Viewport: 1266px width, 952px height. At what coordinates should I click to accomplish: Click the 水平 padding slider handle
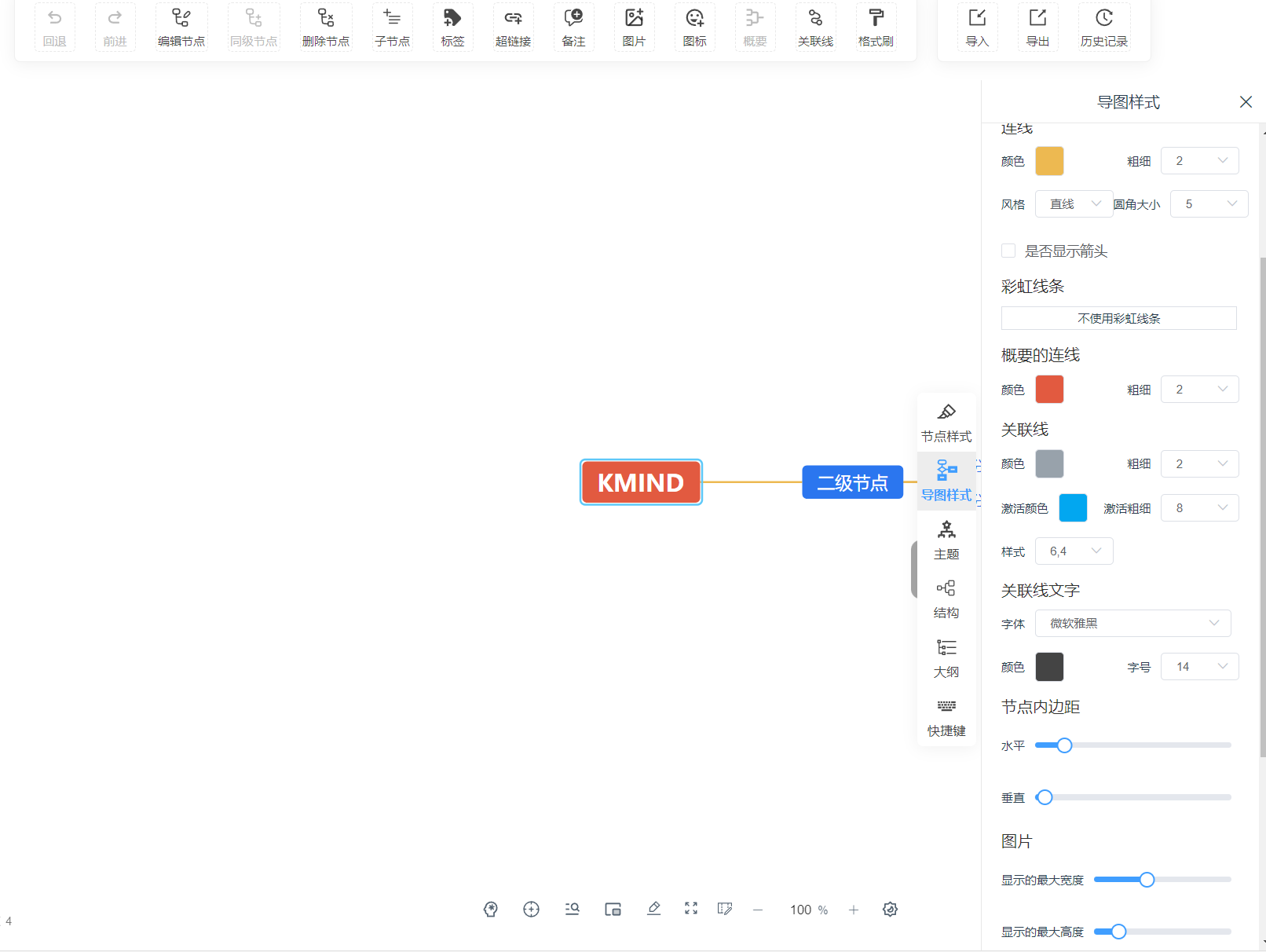tap(1064, 745)
